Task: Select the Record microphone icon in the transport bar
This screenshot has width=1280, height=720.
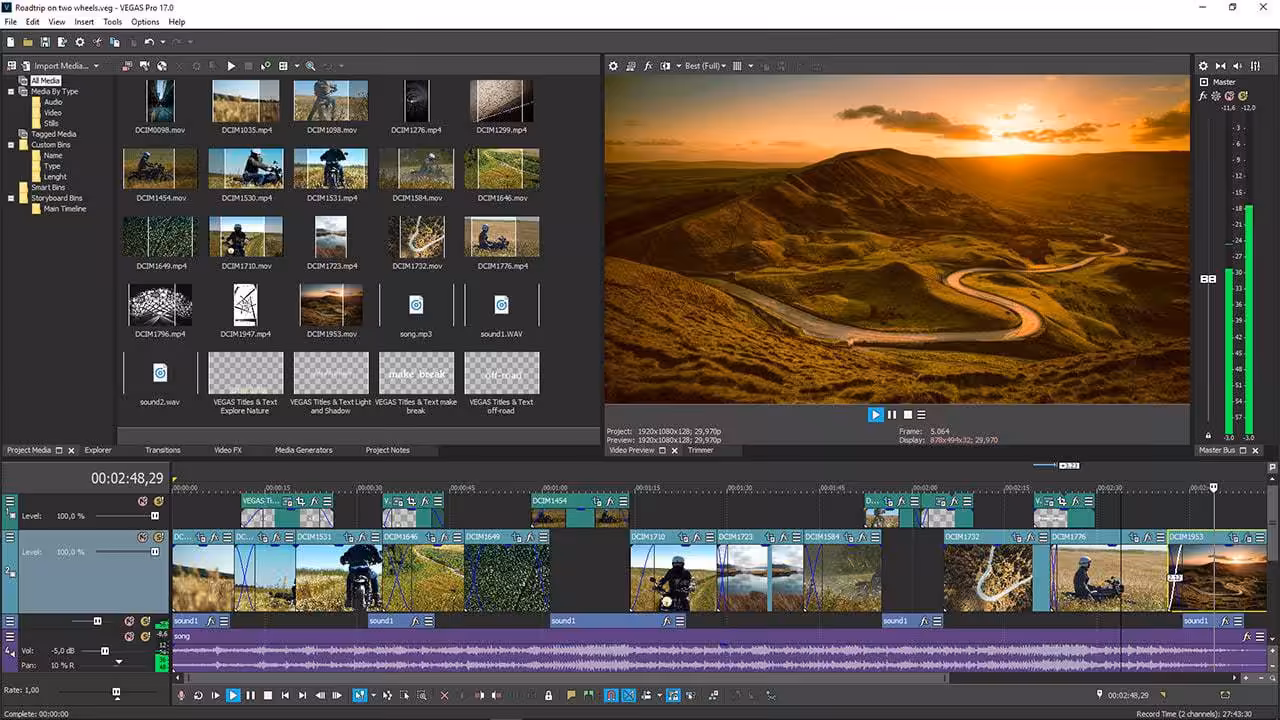Action: coord(181,694)
